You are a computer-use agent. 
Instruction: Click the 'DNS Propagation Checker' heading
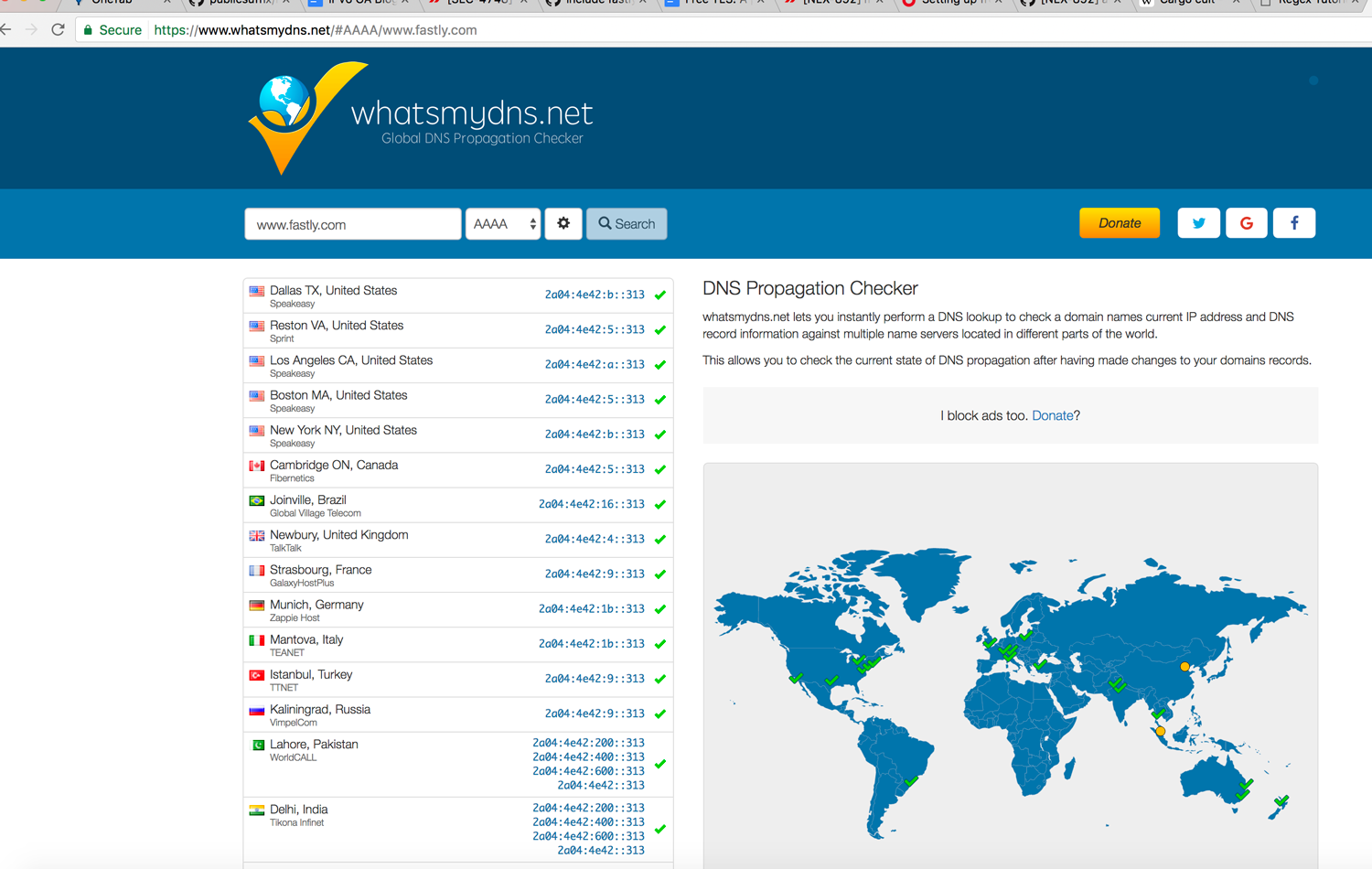point(810,288)
